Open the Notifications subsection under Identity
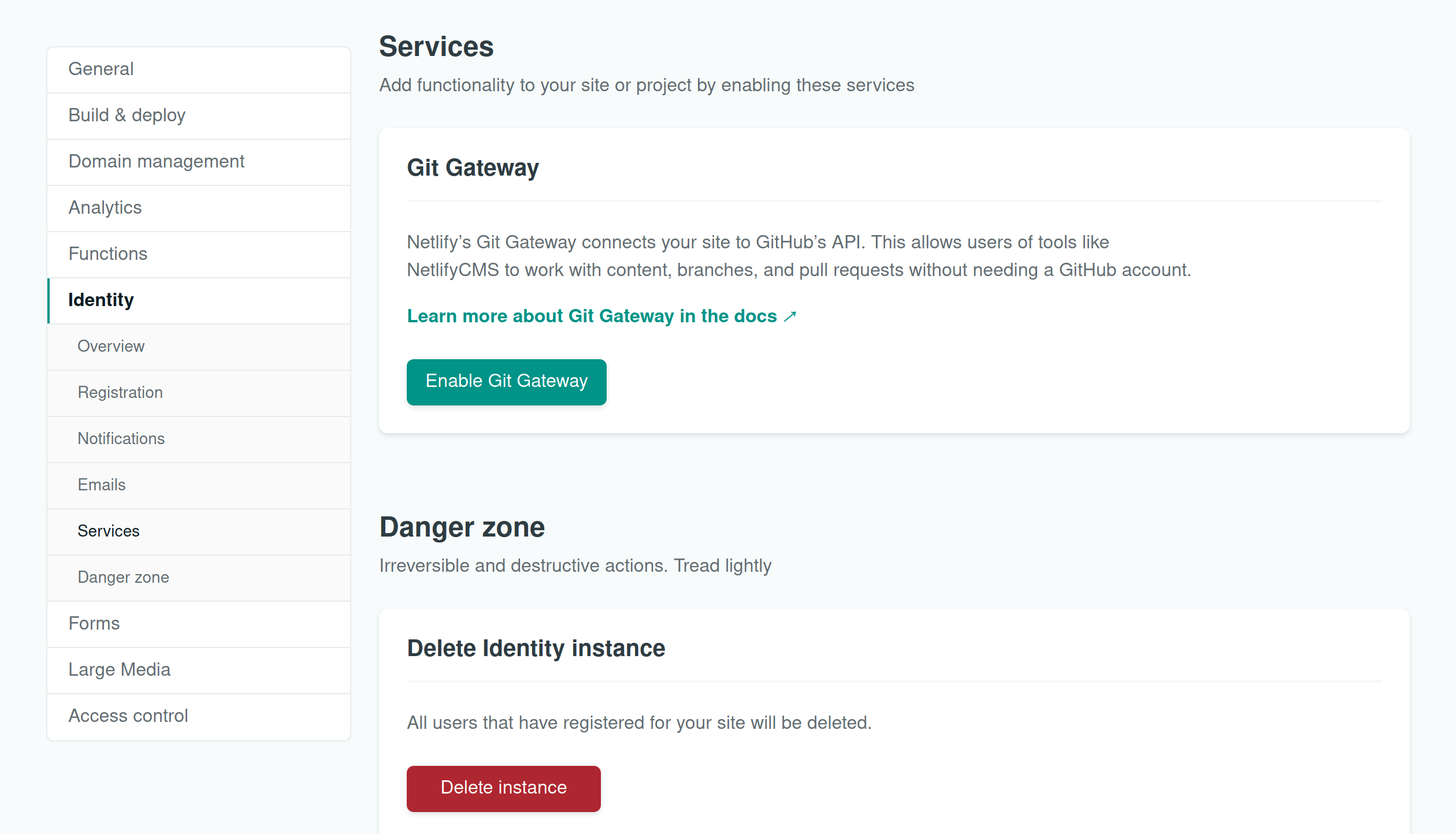The height and width of the screenshot is (834, 1456). coord(121,439)
